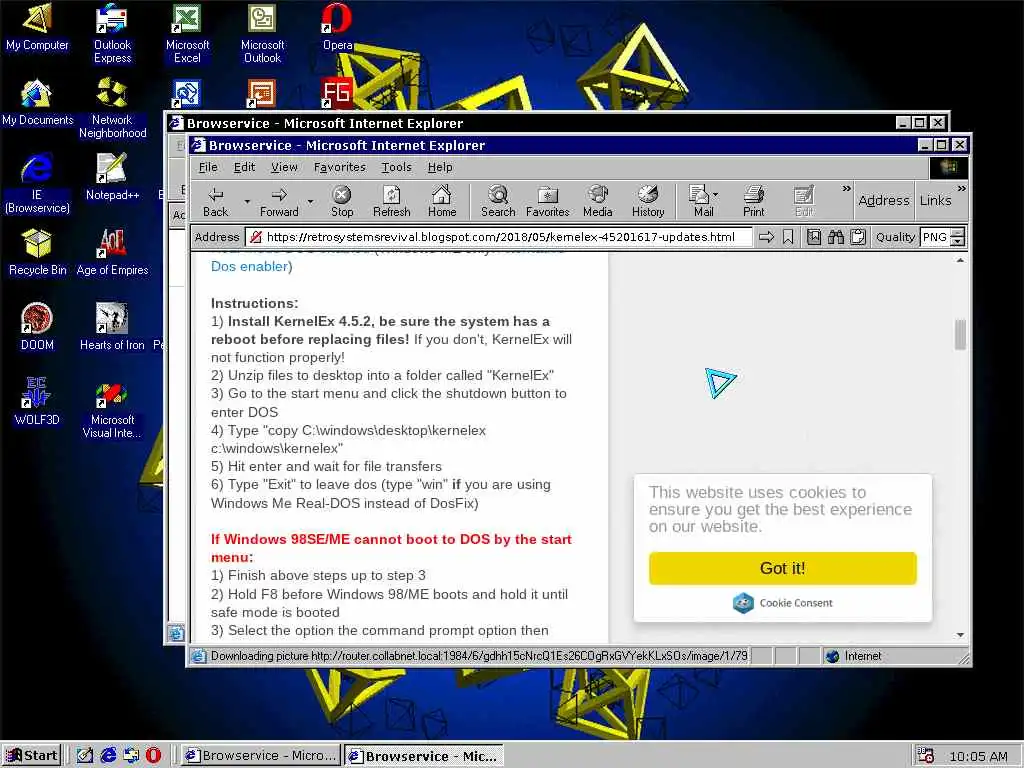1024x768 pixels.
Task: Open the Favorites menu
Action: [x=340, y=167]
